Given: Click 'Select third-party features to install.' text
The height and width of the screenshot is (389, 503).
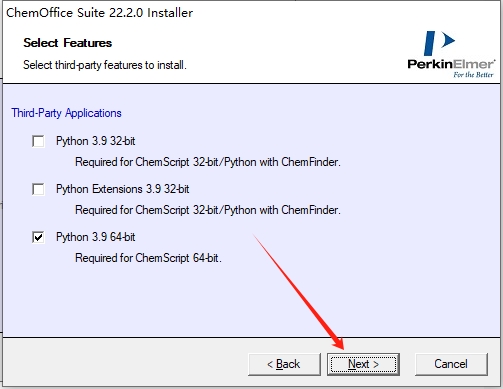Looking at the screenshot, I should point(105,65).
